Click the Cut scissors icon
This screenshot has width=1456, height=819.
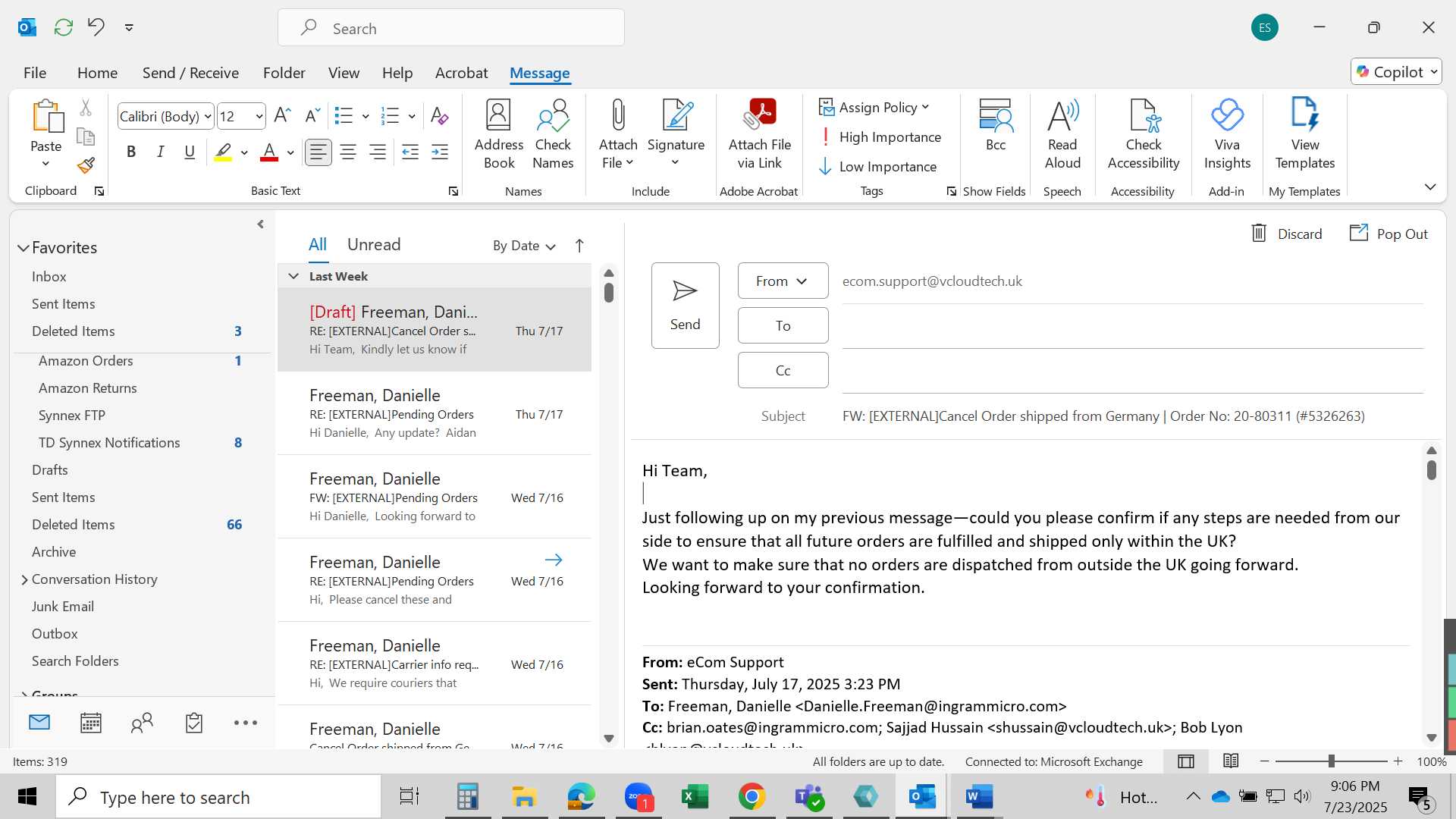point(86,108)
